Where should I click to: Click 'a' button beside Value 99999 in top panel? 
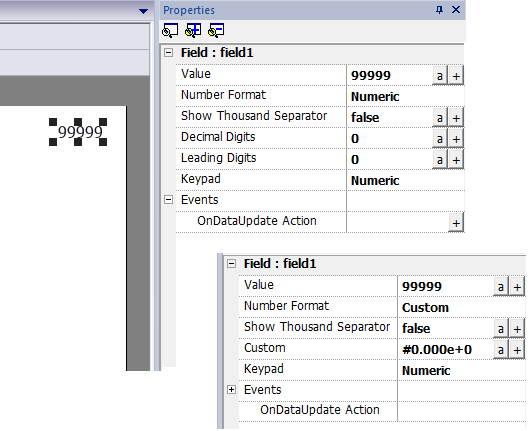440,76
